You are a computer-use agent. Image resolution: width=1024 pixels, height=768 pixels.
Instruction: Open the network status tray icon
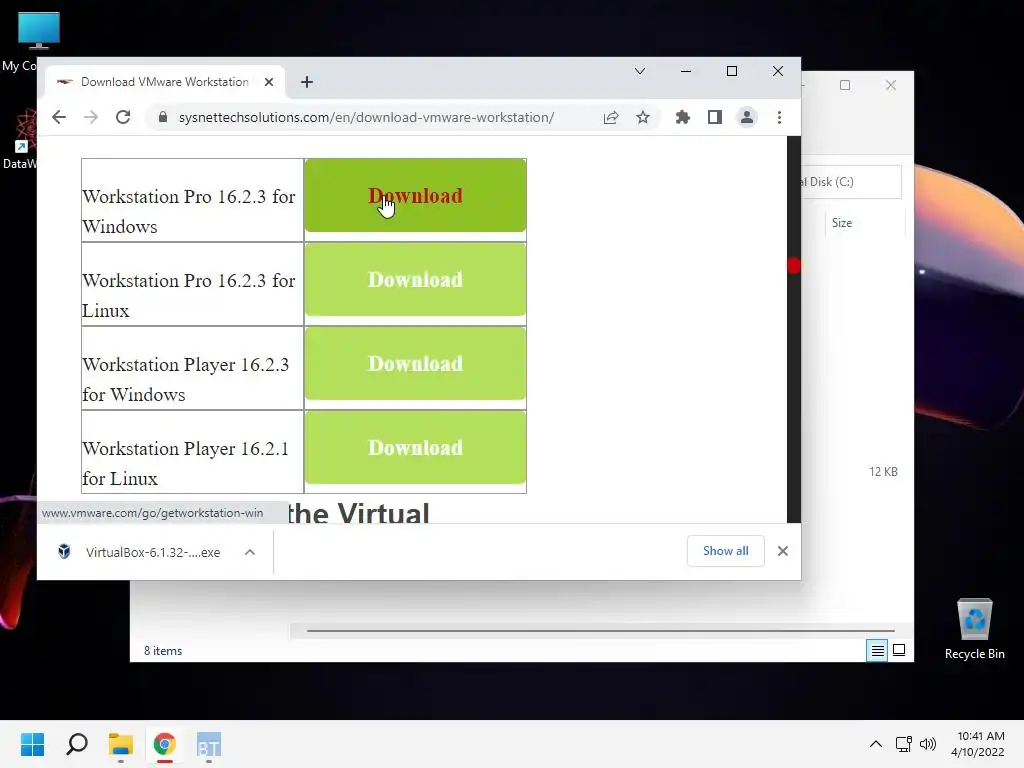click(904, 744)
